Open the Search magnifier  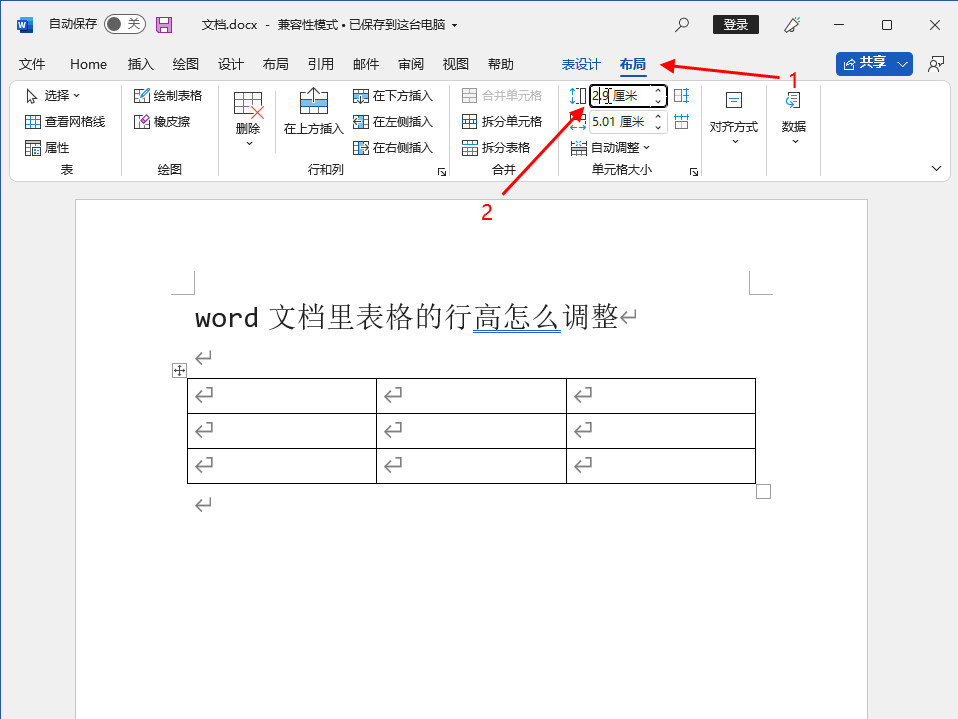pyautogui.click(x=682, y=25)
